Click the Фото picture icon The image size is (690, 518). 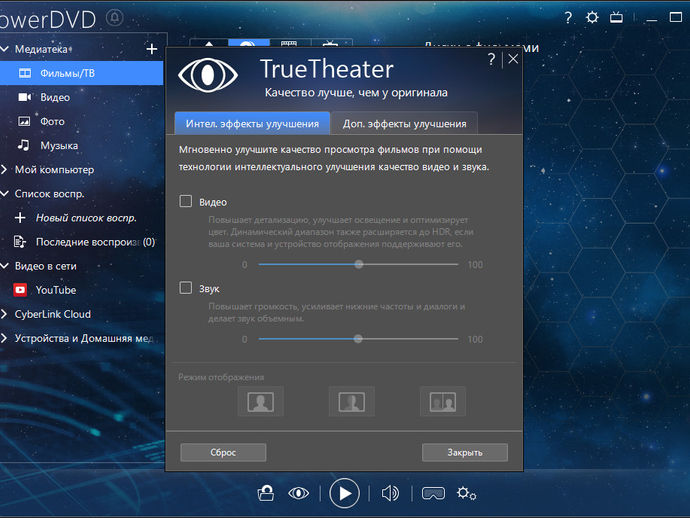24,121
